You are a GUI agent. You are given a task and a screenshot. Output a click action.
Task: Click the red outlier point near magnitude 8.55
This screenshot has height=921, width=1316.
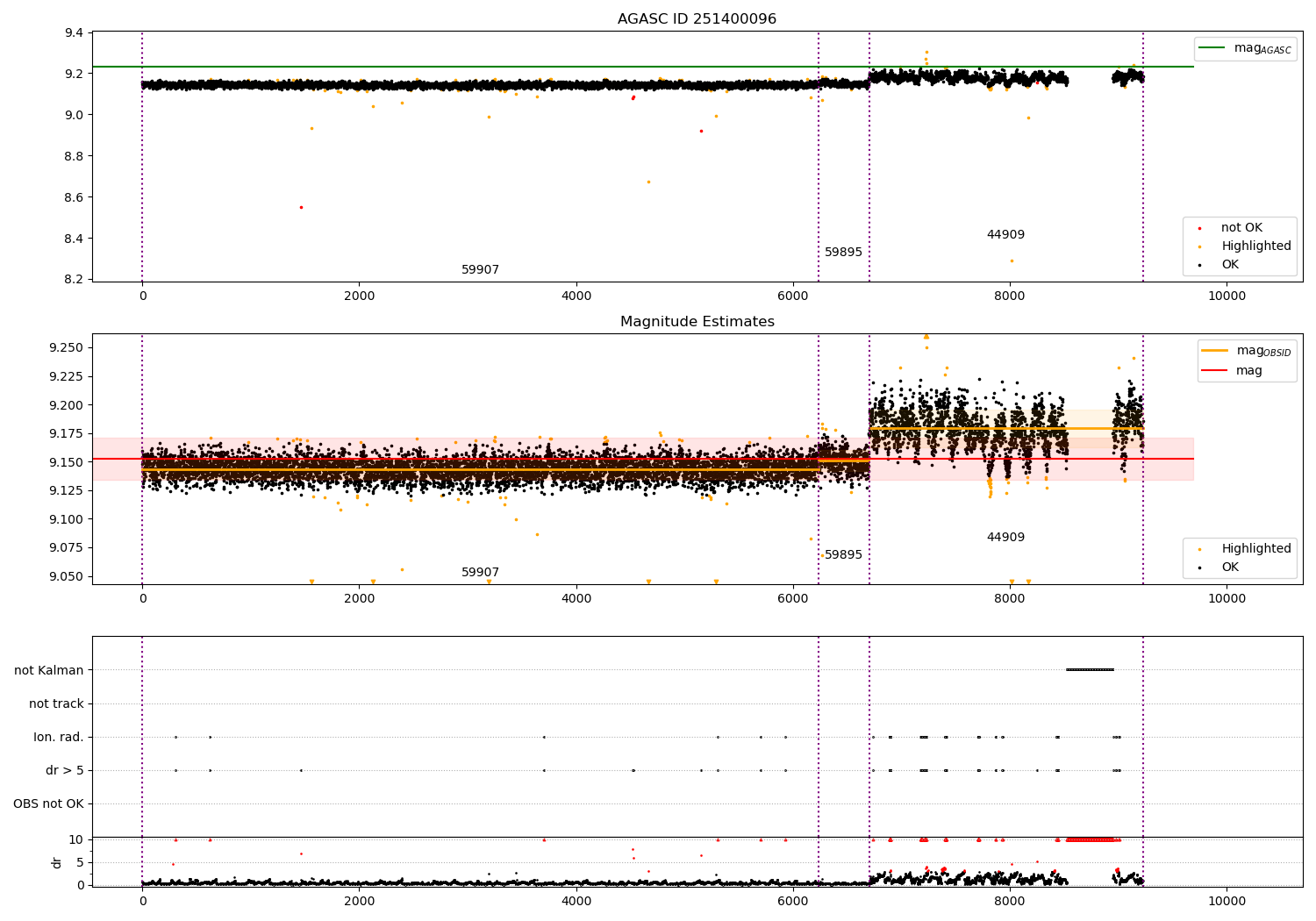(x=301, y=208)
